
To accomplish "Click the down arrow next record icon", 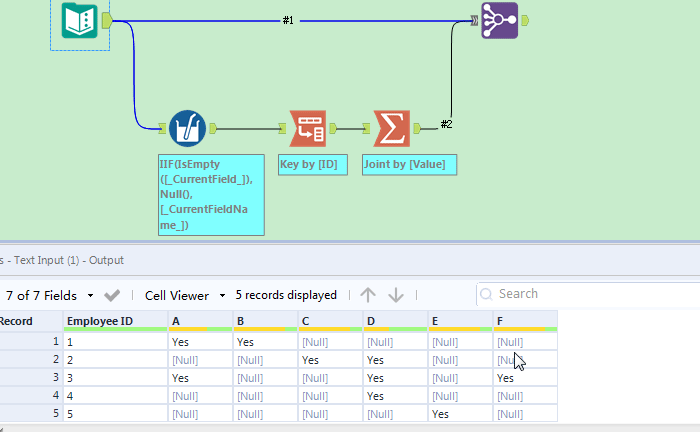I will click(x=396, y=295).
